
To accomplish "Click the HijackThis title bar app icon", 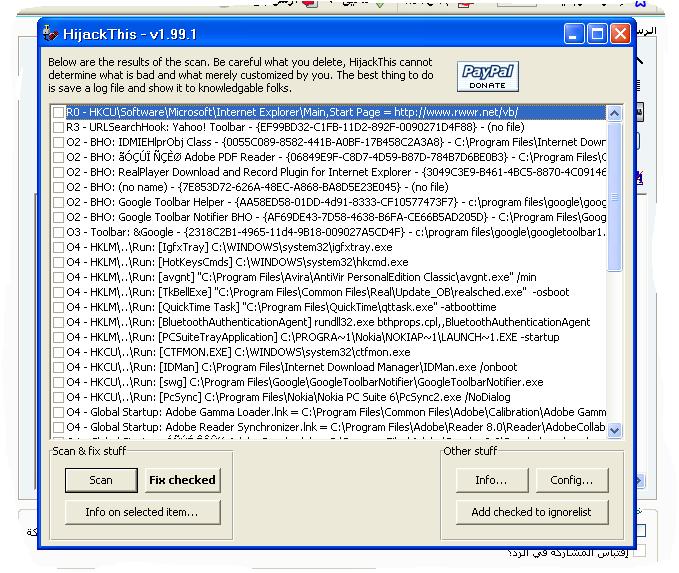I will coord(51,33).
